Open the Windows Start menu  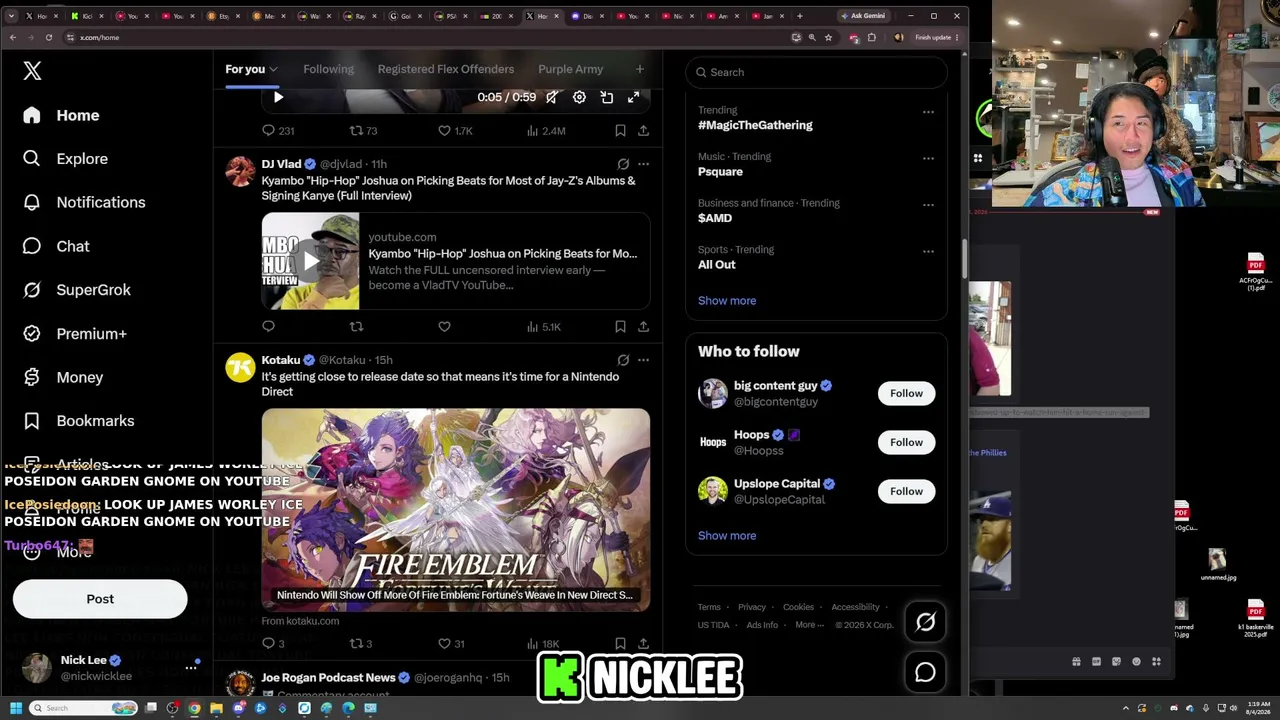[x=15, y=708]
